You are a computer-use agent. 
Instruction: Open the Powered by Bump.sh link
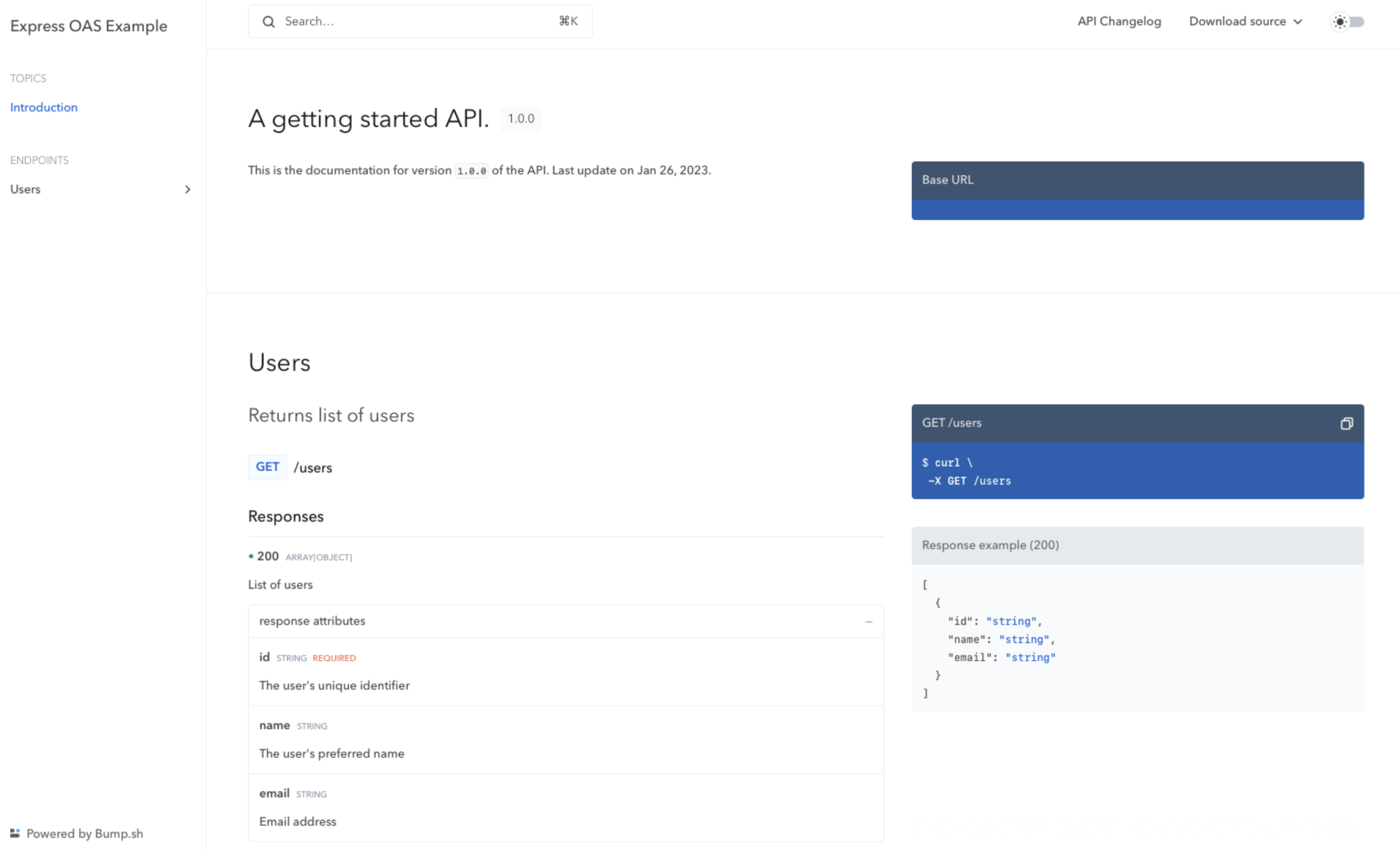click(x=84, y=833)
